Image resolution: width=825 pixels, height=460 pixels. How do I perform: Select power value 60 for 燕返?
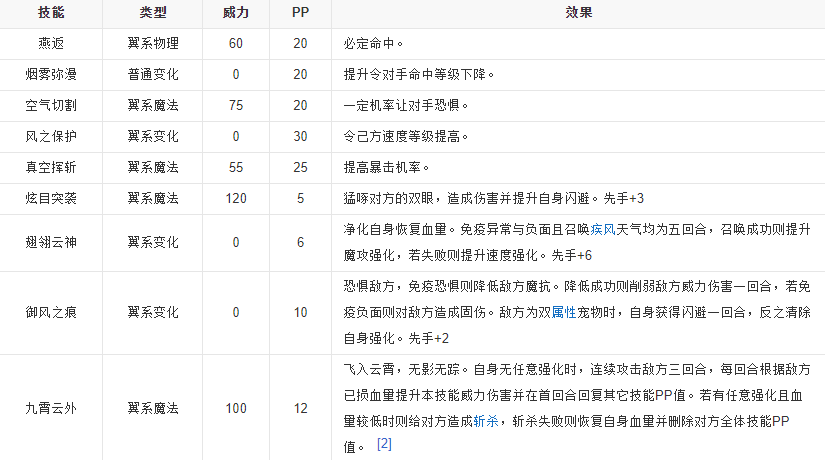236,44
